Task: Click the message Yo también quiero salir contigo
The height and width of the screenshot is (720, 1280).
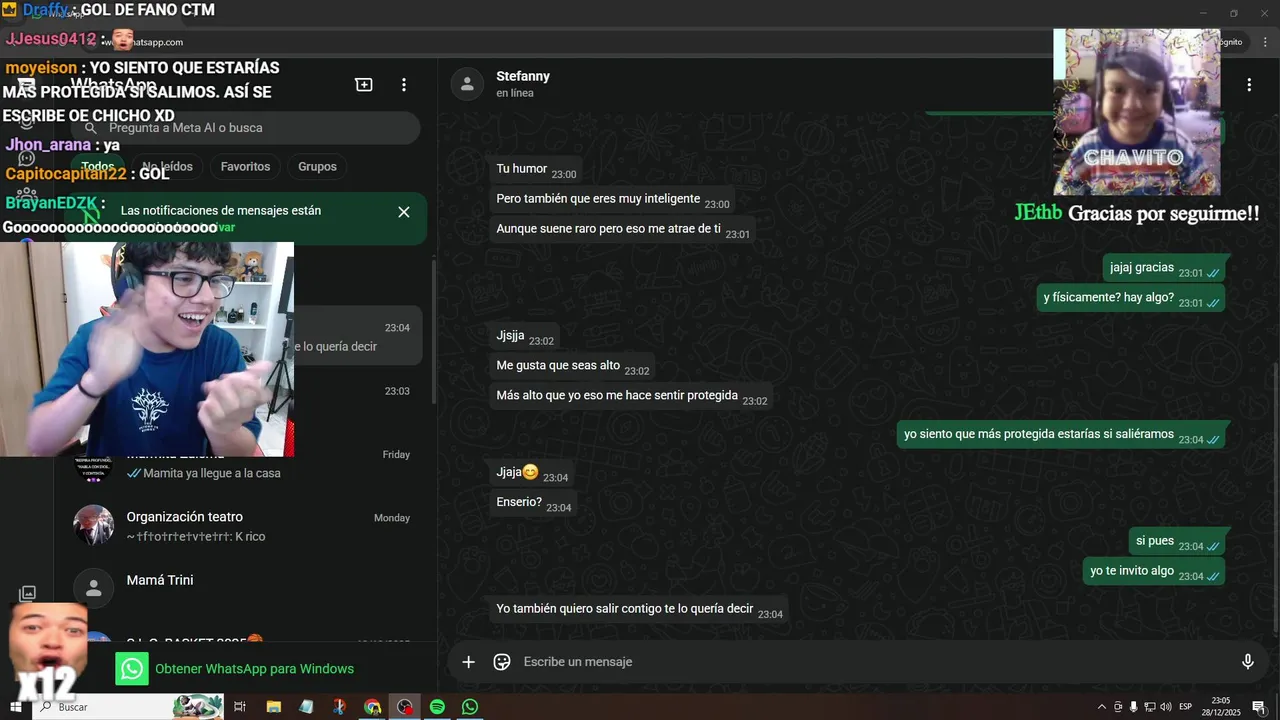Action: click(639, 610)
